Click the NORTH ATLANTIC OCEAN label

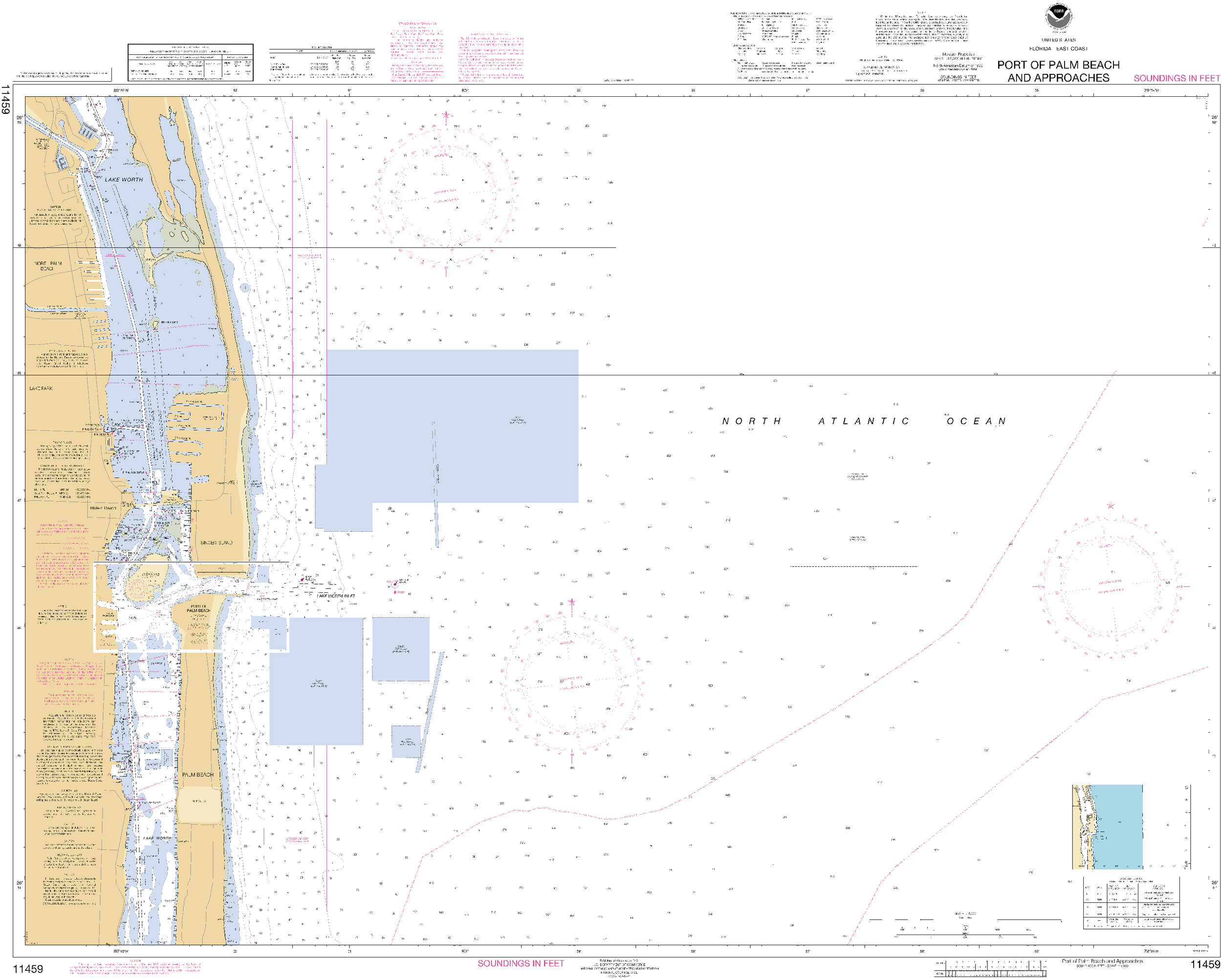[863, 421]
